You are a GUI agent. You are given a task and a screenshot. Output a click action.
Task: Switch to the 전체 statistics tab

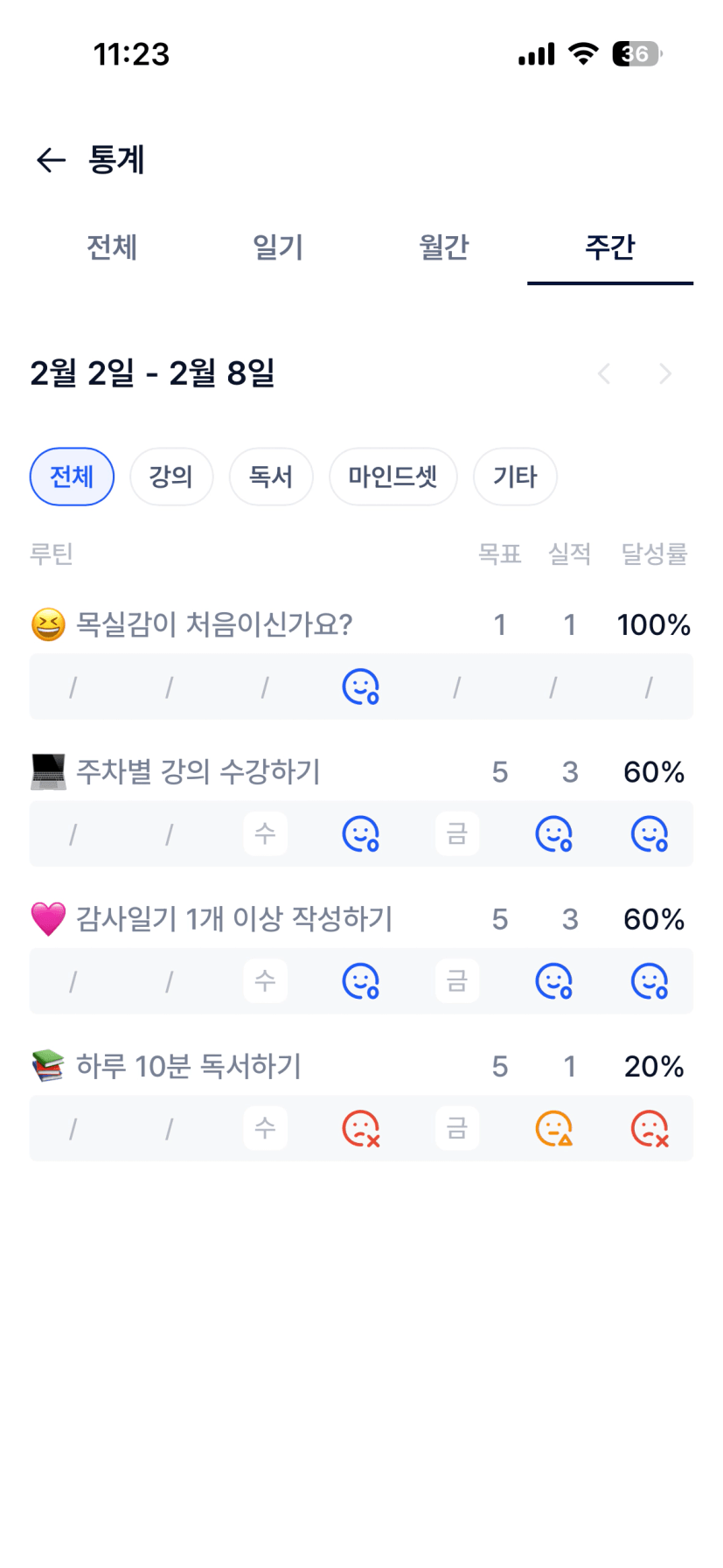point(112,247)
